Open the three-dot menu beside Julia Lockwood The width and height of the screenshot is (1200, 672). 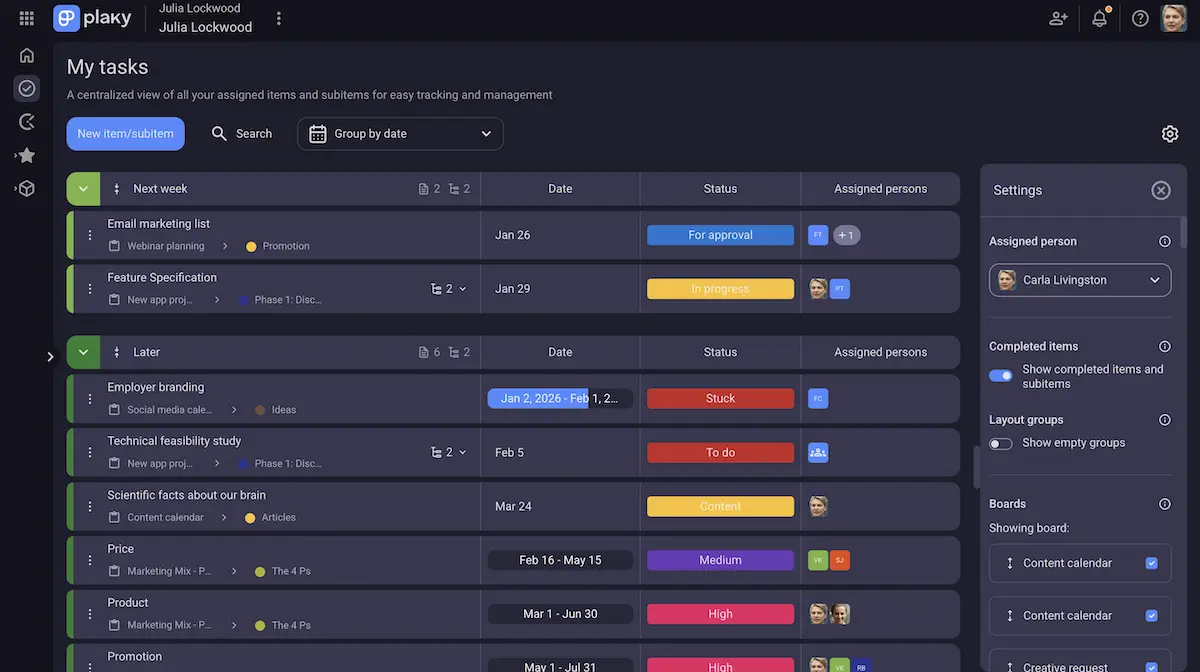277,17
